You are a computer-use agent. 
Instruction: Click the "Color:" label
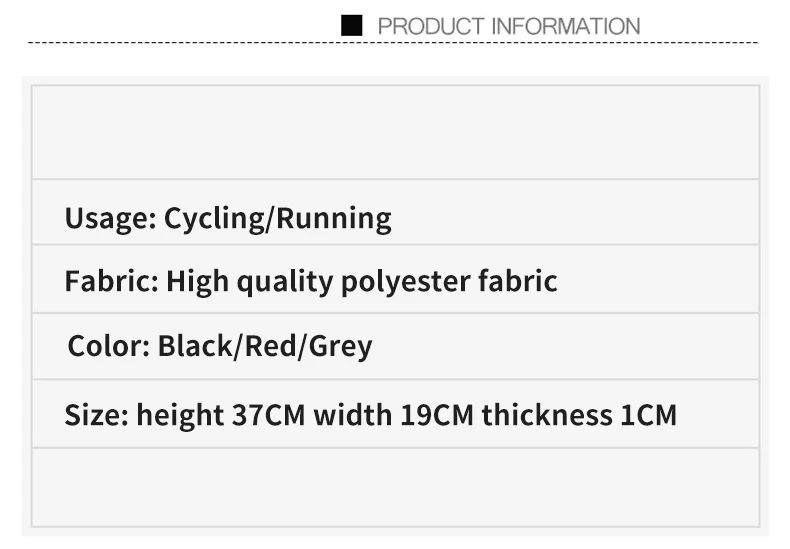coord(108,346)
